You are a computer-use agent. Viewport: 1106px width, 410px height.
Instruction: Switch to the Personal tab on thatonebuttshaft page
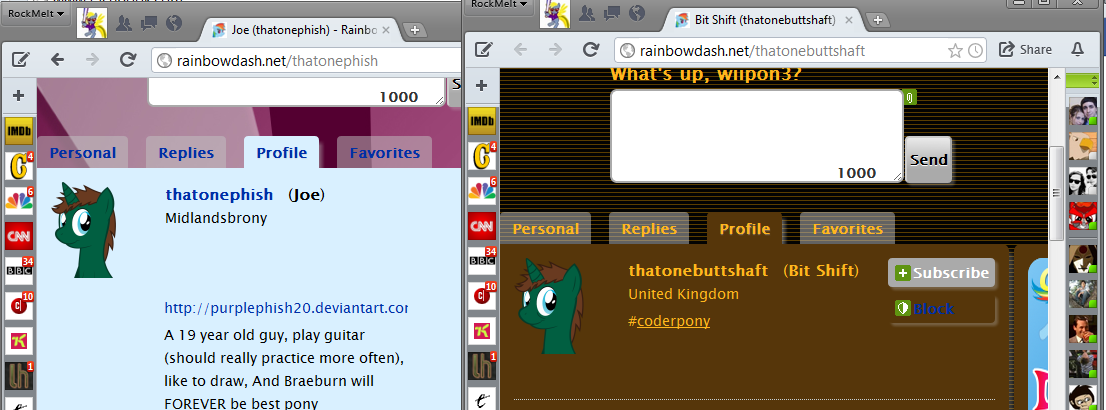[545, 229]
